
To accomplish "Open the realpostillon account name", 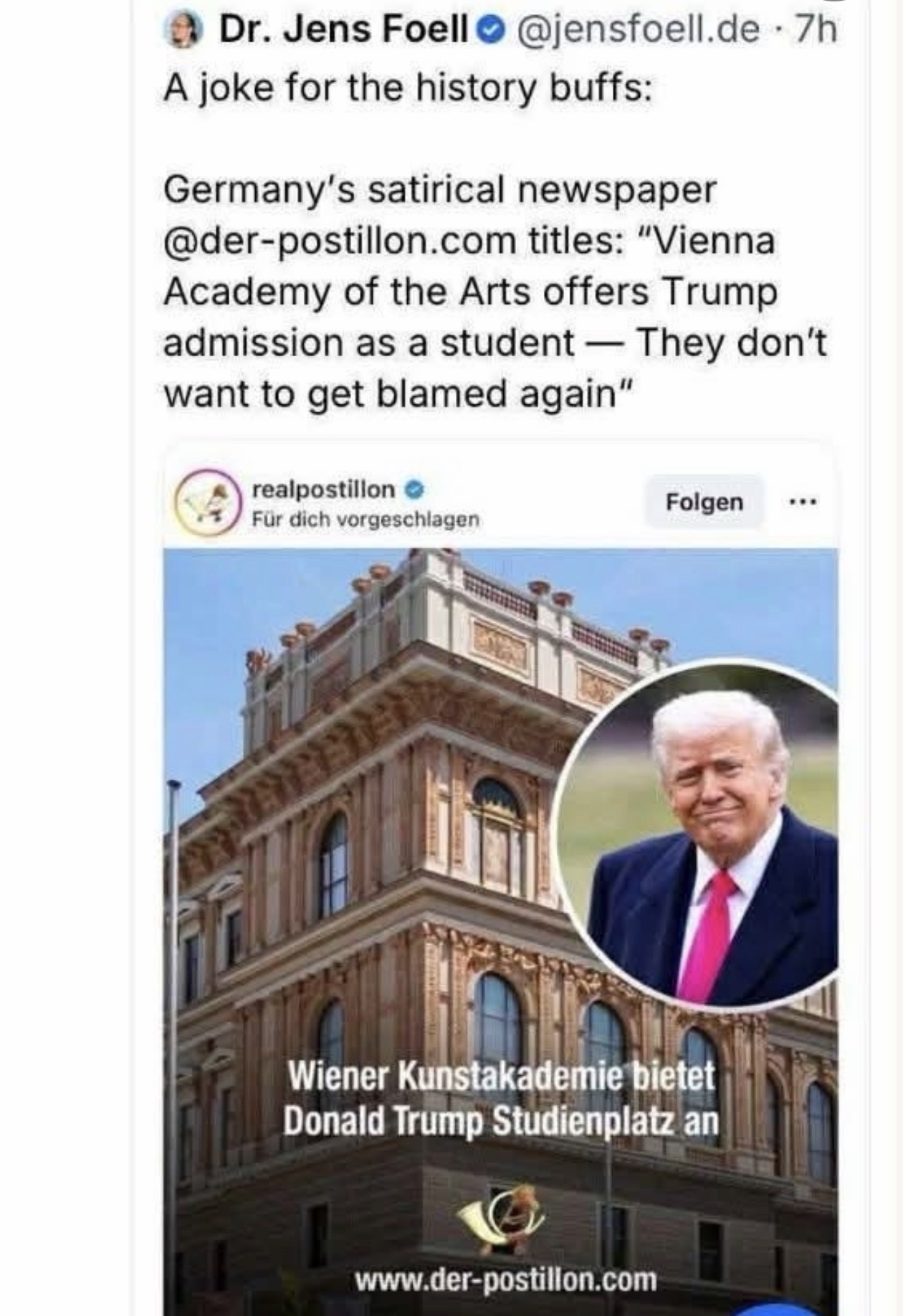I will pos(323,490).
